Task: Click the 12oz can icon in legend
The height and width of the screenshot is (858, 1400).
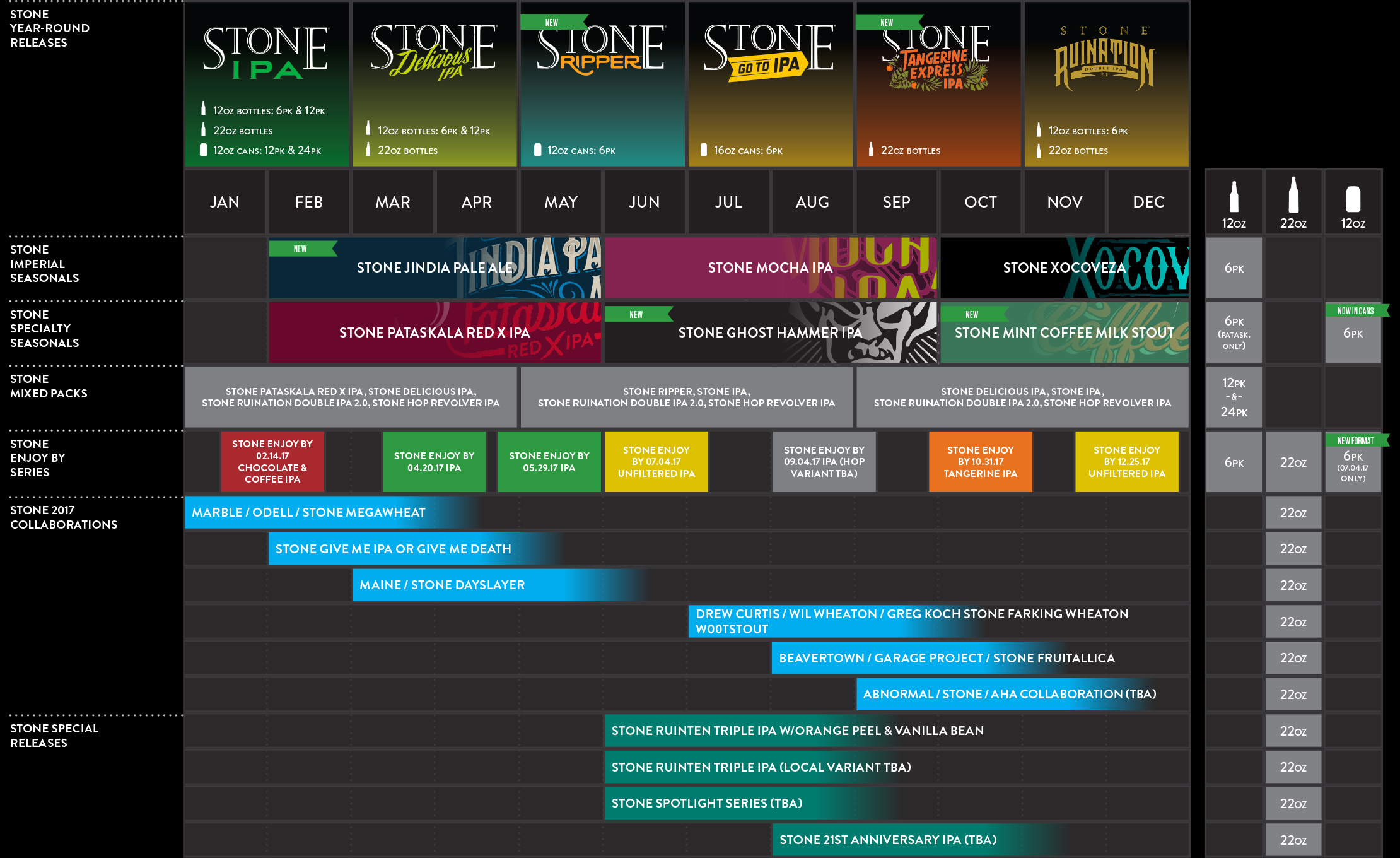Action: click(1353, 199)
